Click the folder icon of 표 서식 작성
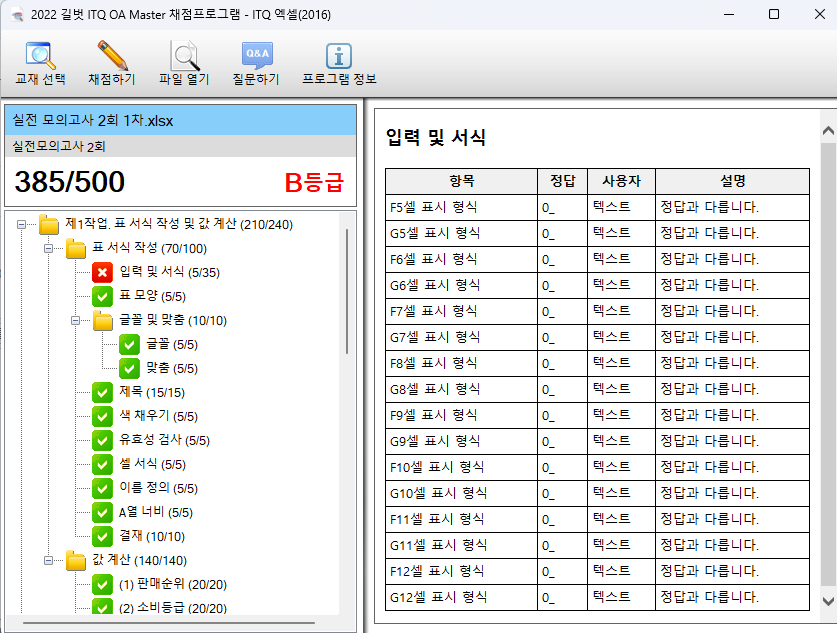The width and height of the screenshot is (837, 633). [76, 249]
